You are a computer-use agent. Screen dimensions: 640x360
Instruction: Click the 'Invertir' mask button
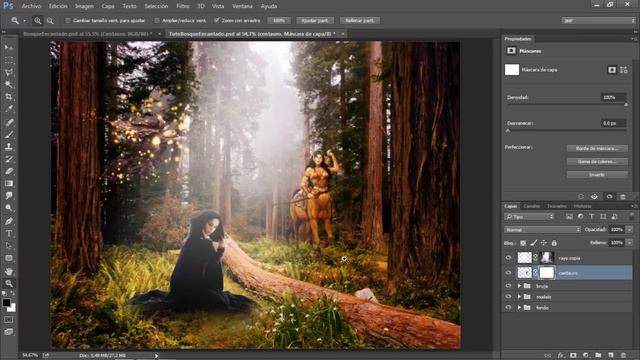pyautogui.click(x=597, y=174)
